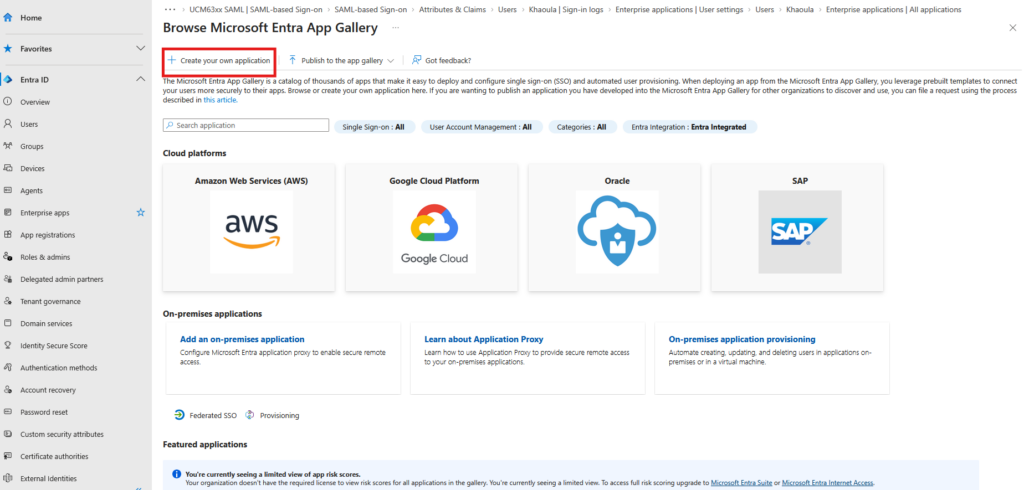Open the User Account Management filter
Image resolution: width=1024 pixels, height=490 pixels.
click(481, 127)
